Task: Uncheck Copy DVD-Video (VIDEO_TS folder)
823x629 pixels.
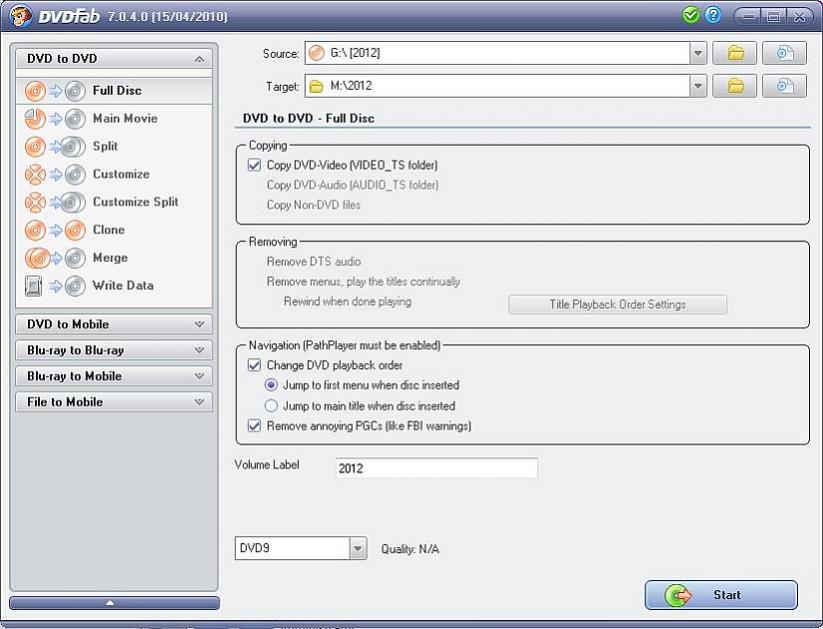Action: [254, 165]
